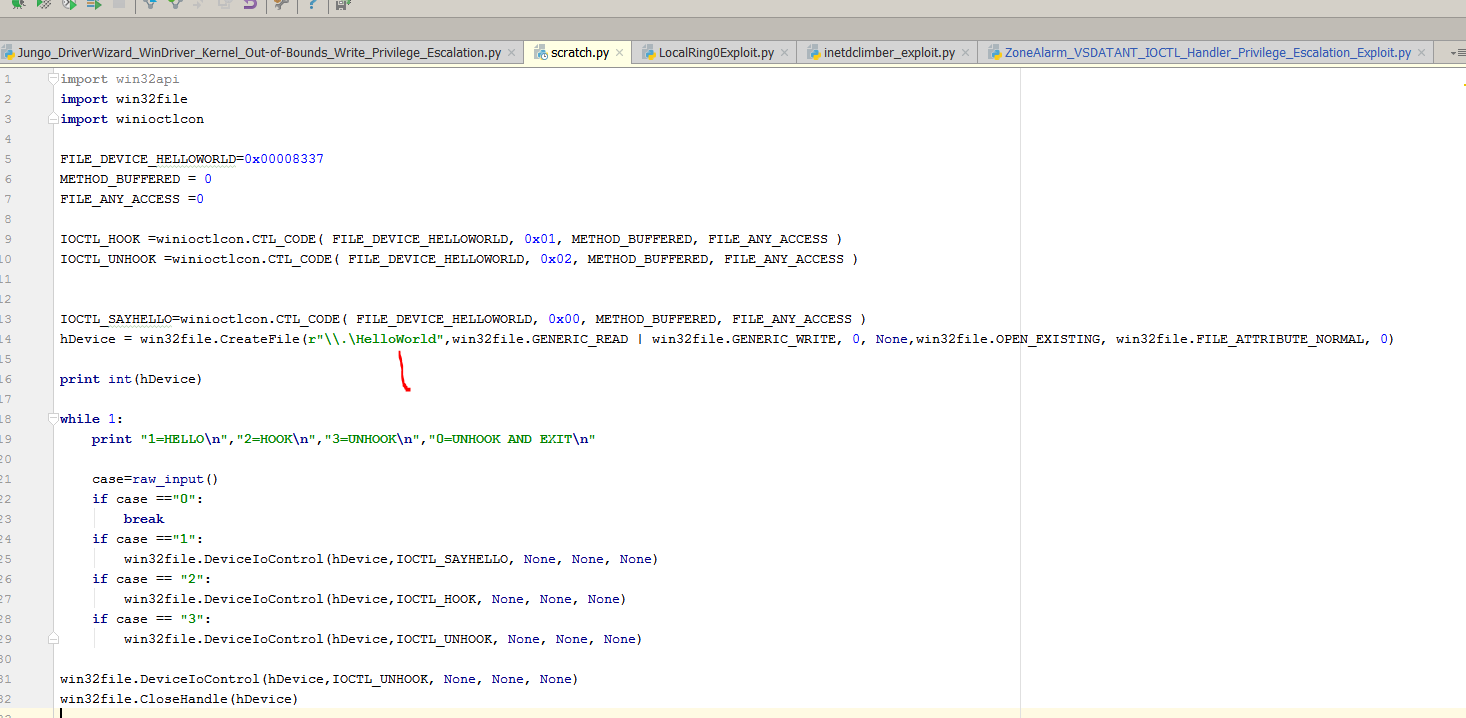The image size is (1466, 718).
Task: Open Help with the question mark icon
Action: [313, 5]
